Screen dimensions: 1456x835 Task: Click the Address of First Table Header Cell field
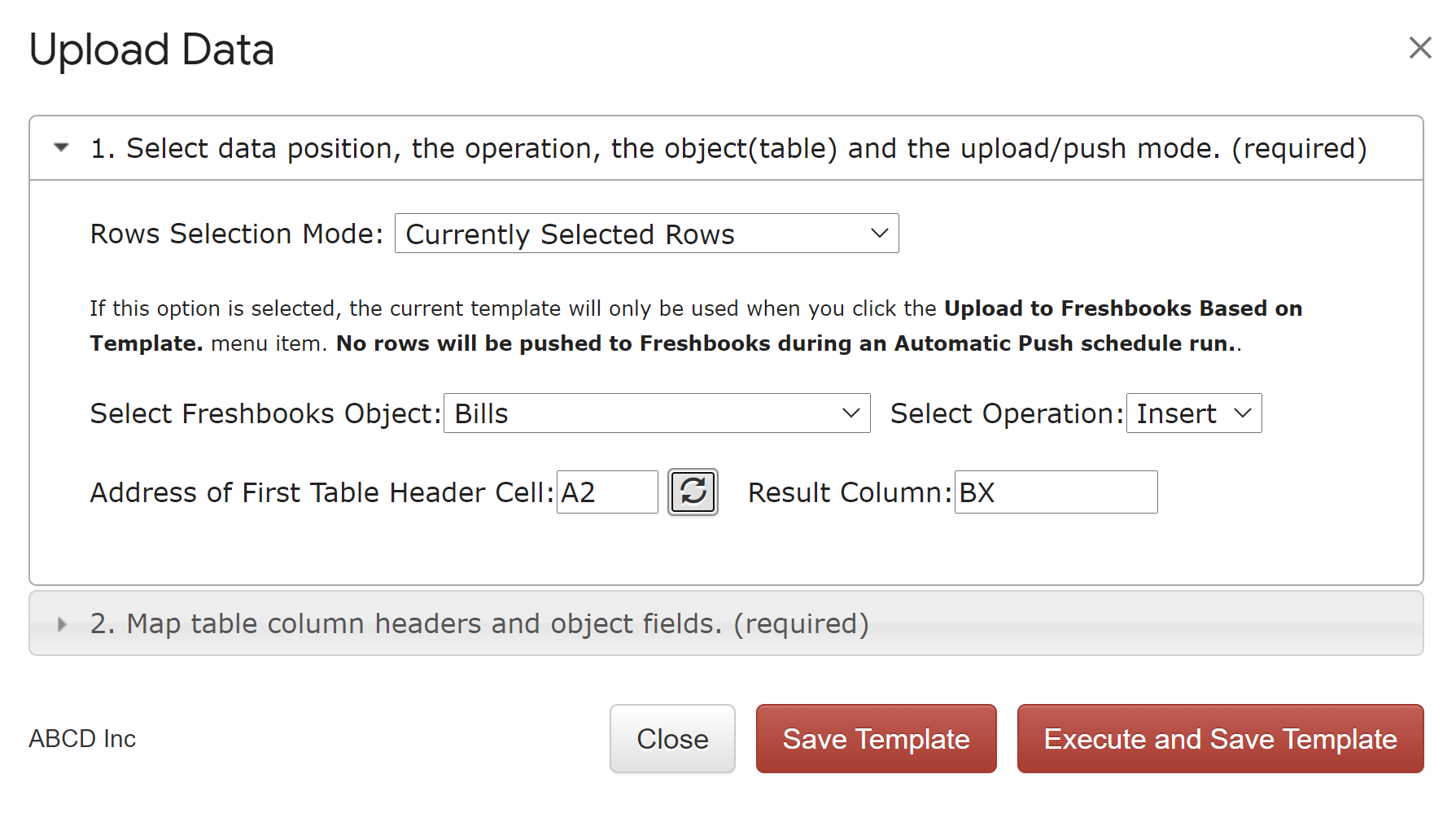[x=607, y=492]
